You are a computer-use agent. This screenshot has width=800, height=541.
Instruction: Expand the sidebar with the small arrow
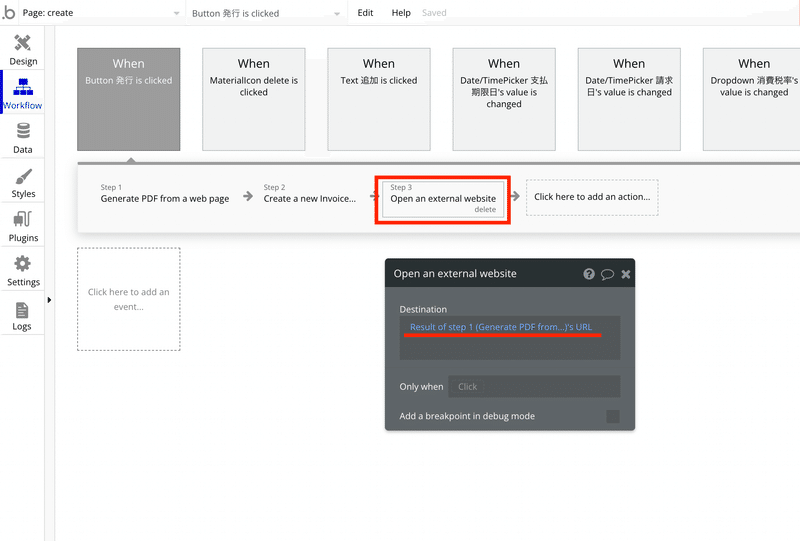coord(49,300)
